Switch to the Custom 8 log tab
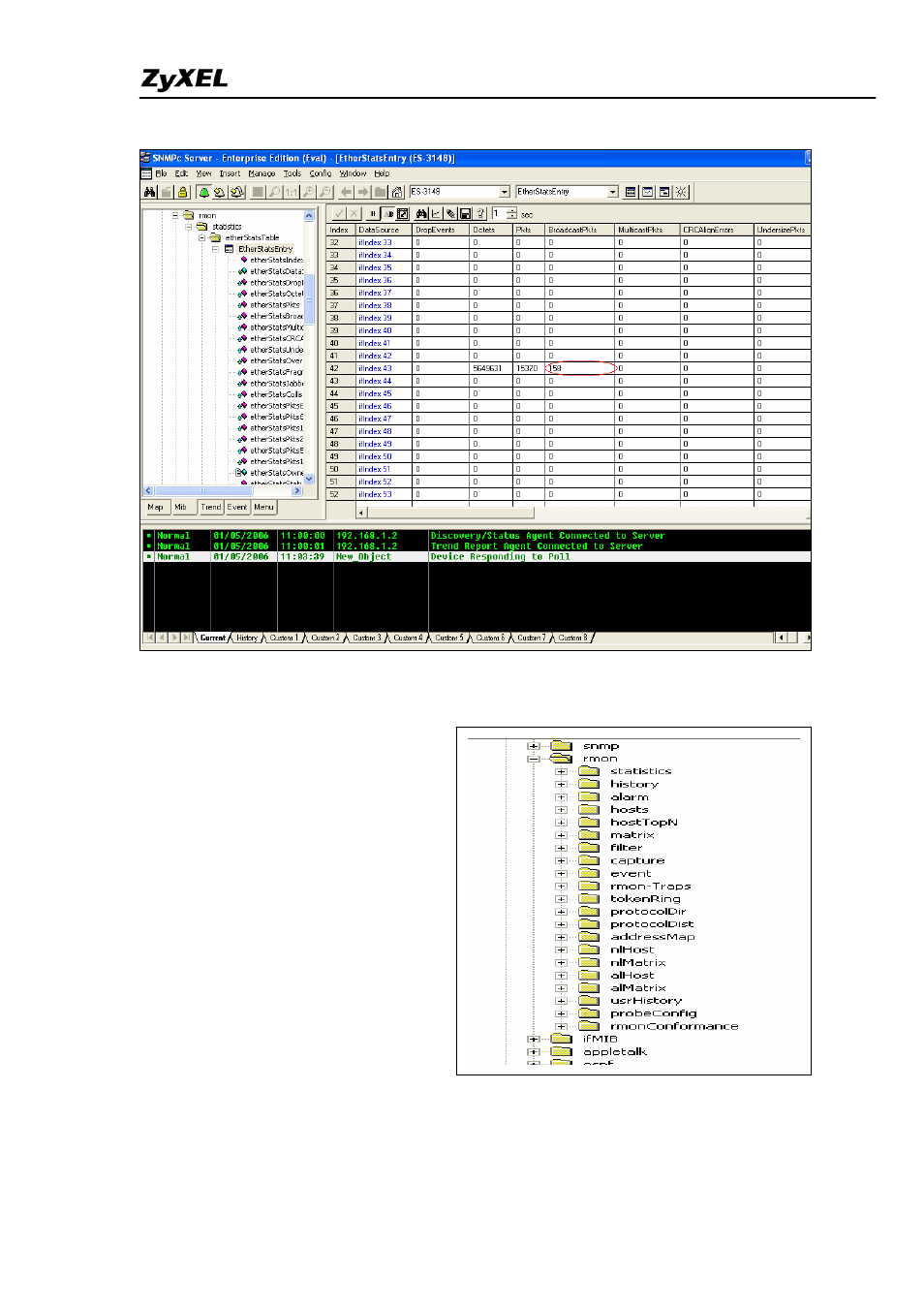Image resolution: width=924 pixels, height=1308 pixels. coord(572,638)
